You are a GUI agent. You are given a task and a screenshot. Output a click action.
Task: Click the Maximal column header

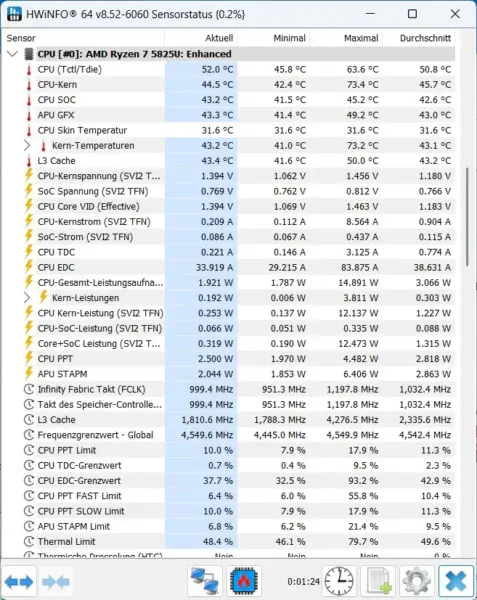click(x=361, y=38)
